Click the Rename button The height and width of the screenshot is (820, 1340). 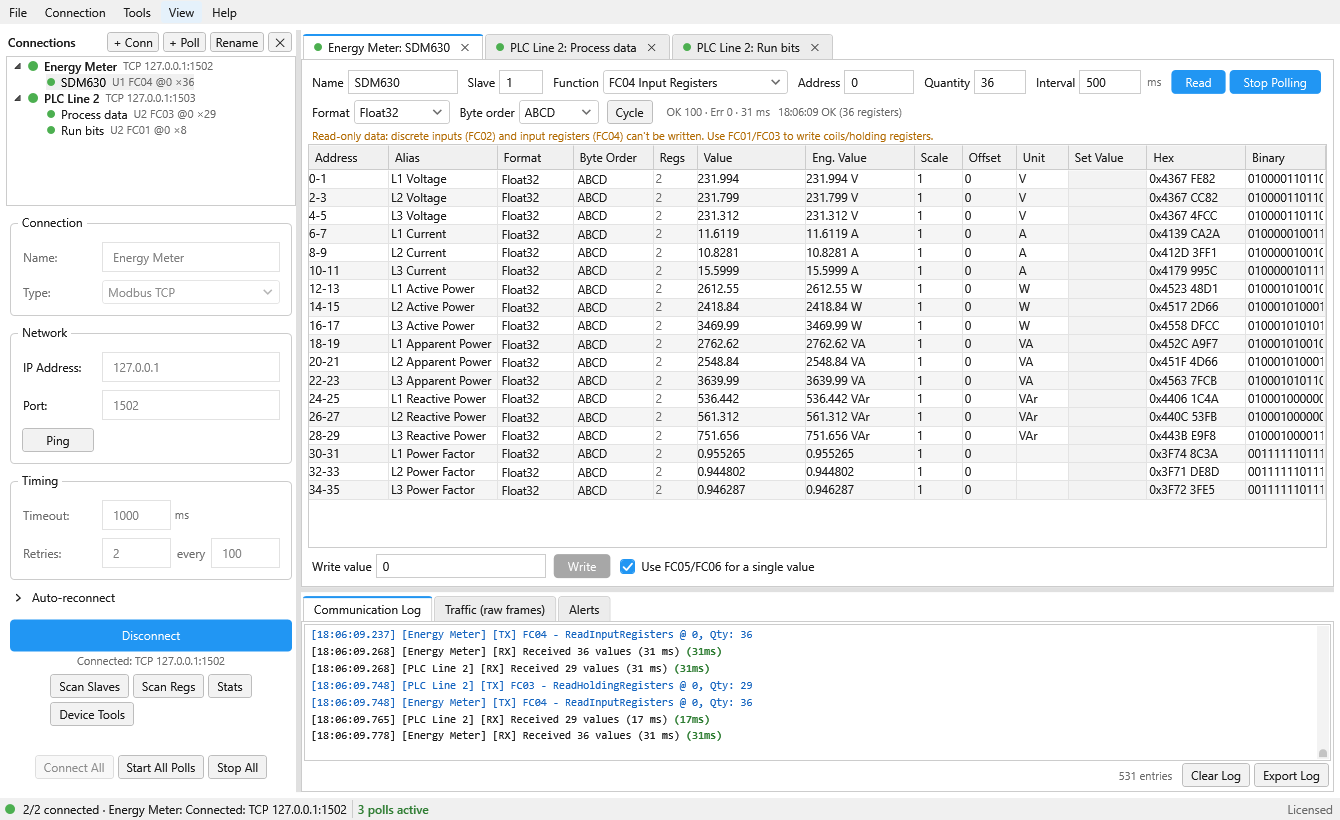(x=237, y=43)
